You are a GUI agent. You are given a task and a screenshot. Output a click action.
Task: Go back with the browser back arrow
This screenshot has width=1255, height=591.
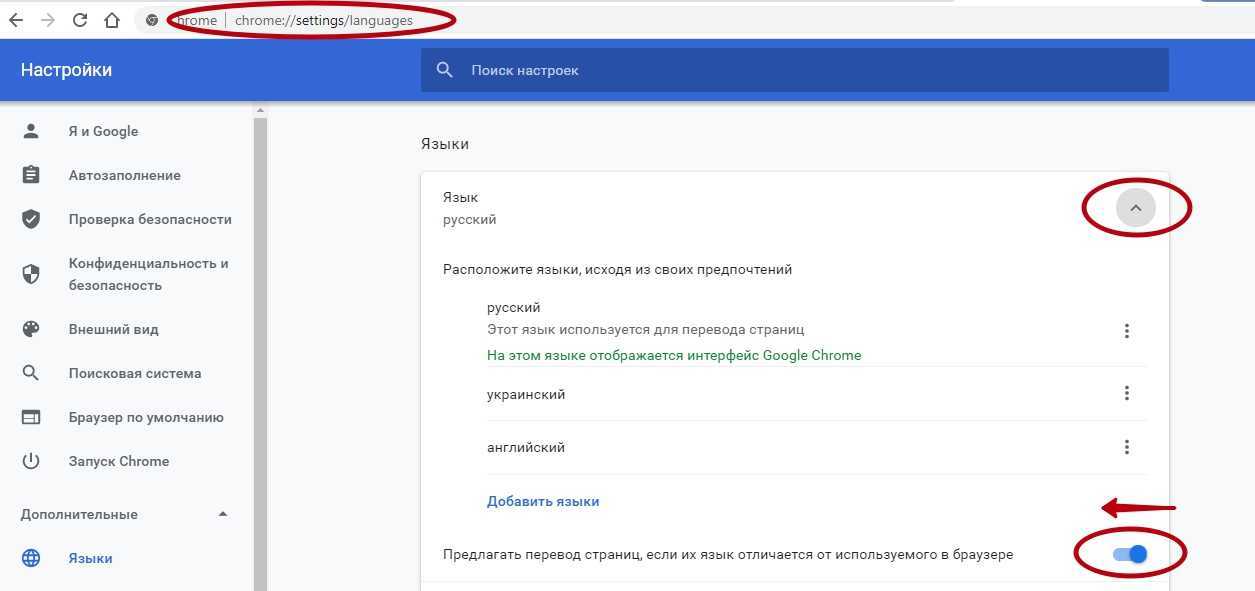15,20
